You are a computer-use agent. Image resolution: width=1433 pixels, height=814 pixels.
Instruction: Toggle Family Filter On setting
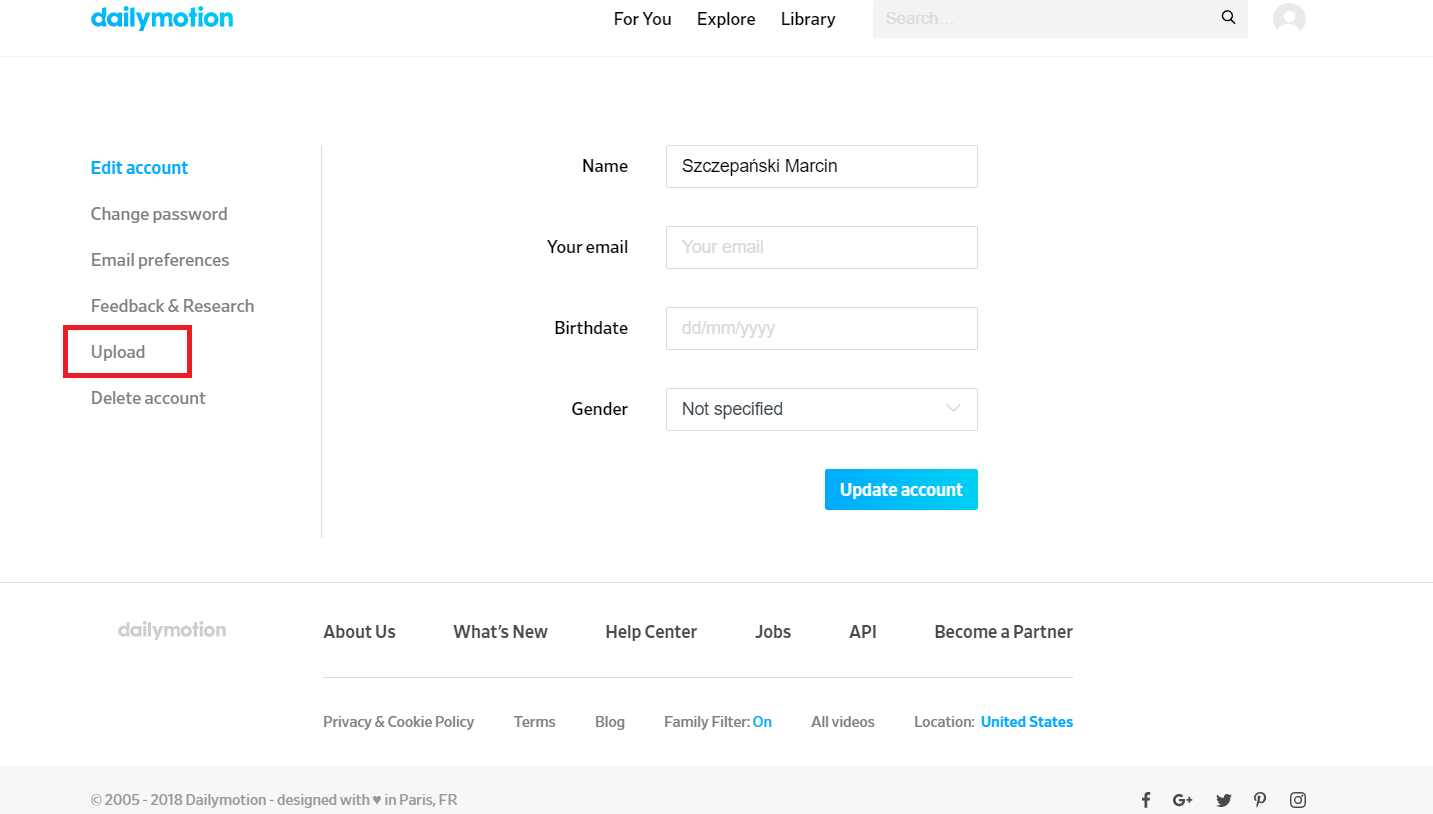point(762,722)
